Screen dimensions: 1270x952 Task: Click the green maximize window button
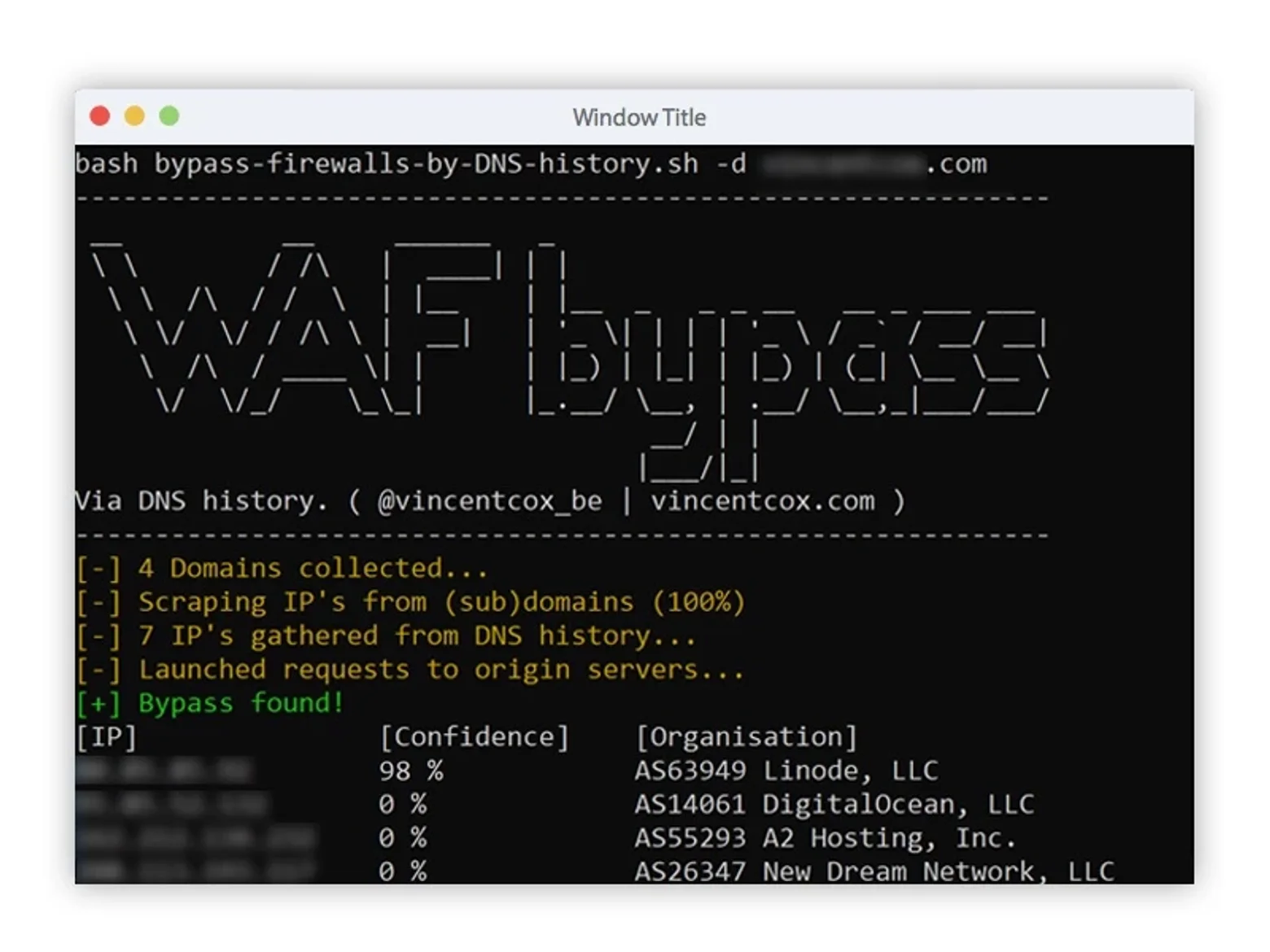click(x=169, y=116)
